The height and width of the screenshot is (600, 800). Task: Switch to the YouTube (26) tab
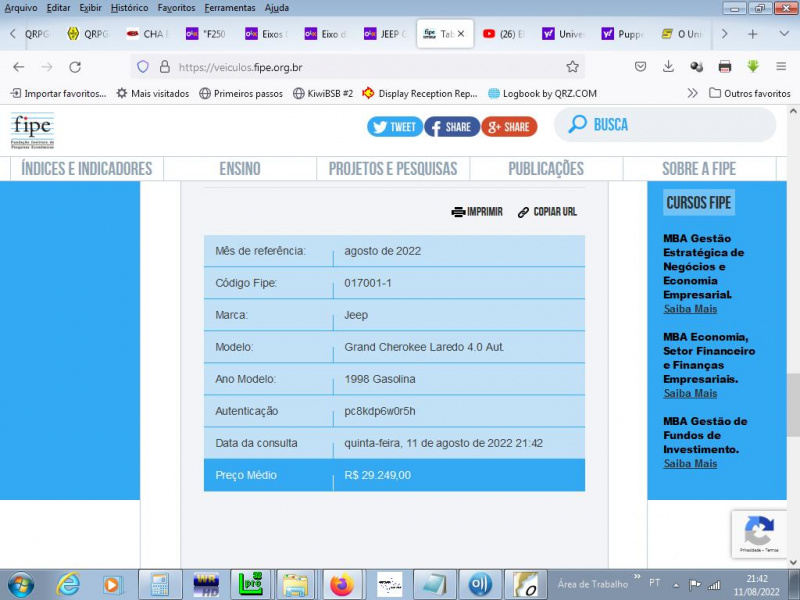(x=504, y=34)
